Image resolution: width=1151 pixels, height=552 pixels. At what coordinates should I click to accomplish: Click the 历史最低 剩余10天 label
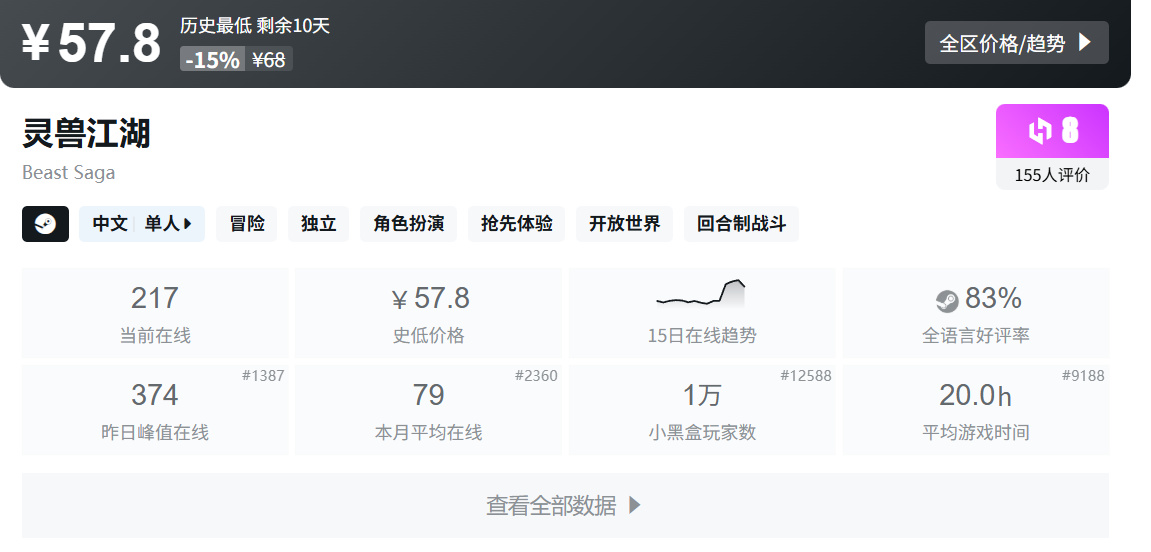(255, 26)
